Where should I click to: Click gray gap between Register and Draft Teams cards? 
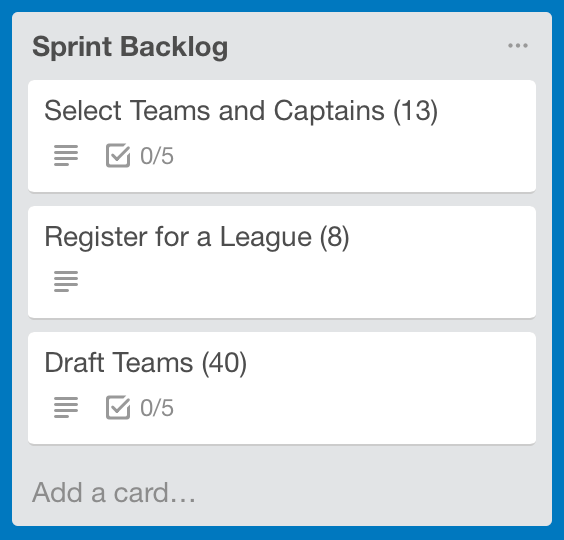(282, 326)
